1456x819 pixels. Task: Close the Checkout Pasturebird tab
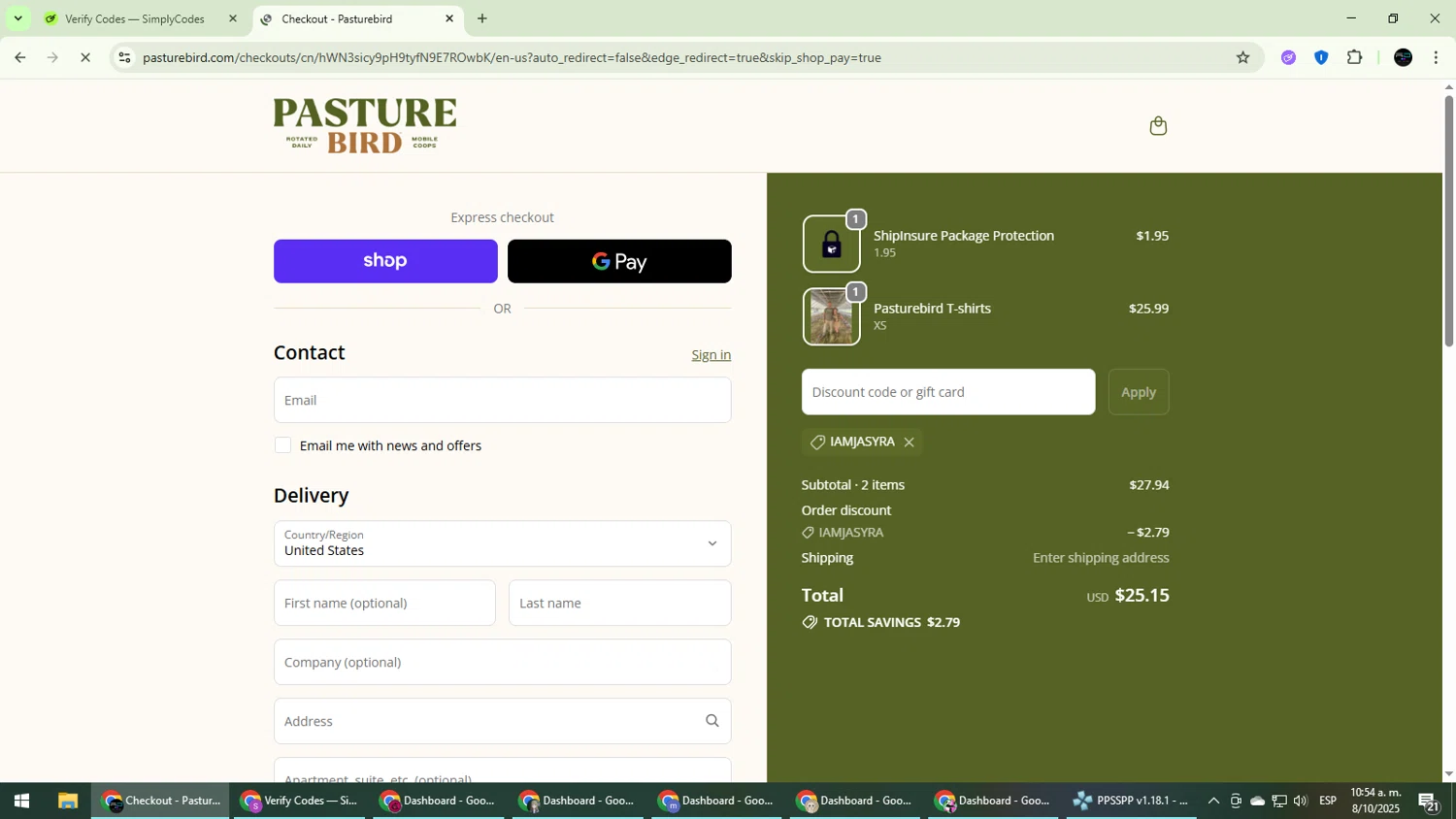point(449,18)
